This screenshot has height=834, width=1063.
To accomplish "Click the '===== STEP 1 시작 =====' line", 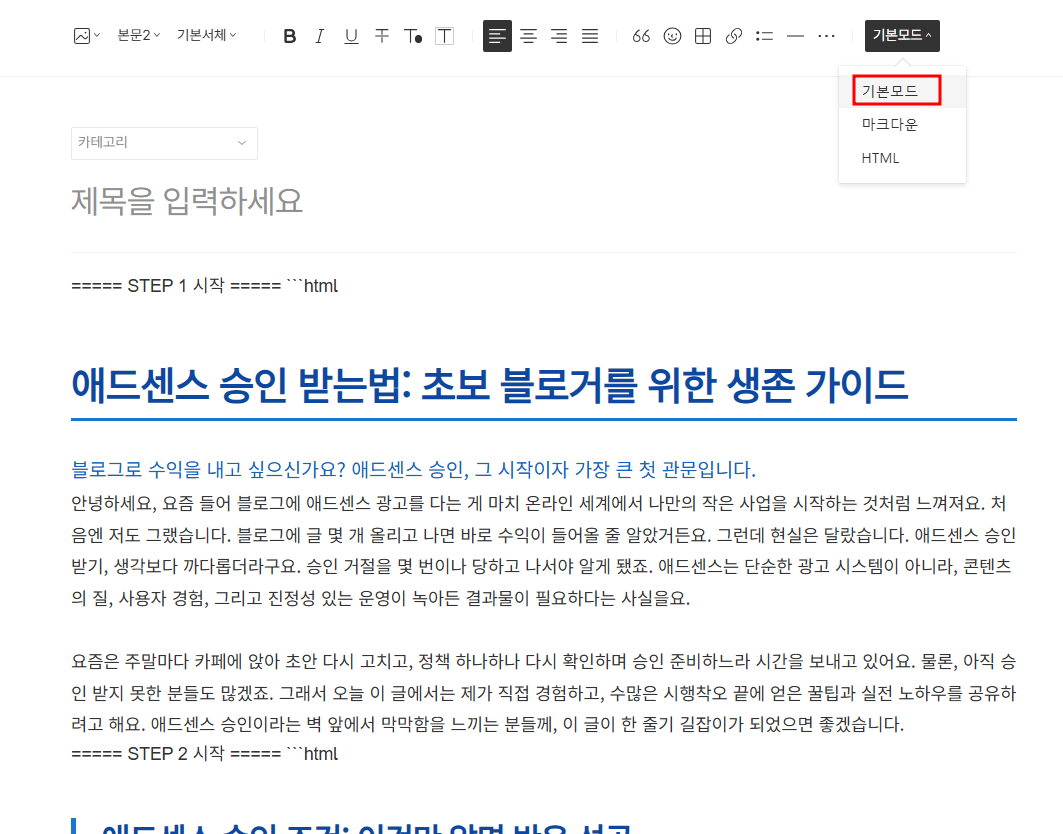I will [x=204, y=285].
